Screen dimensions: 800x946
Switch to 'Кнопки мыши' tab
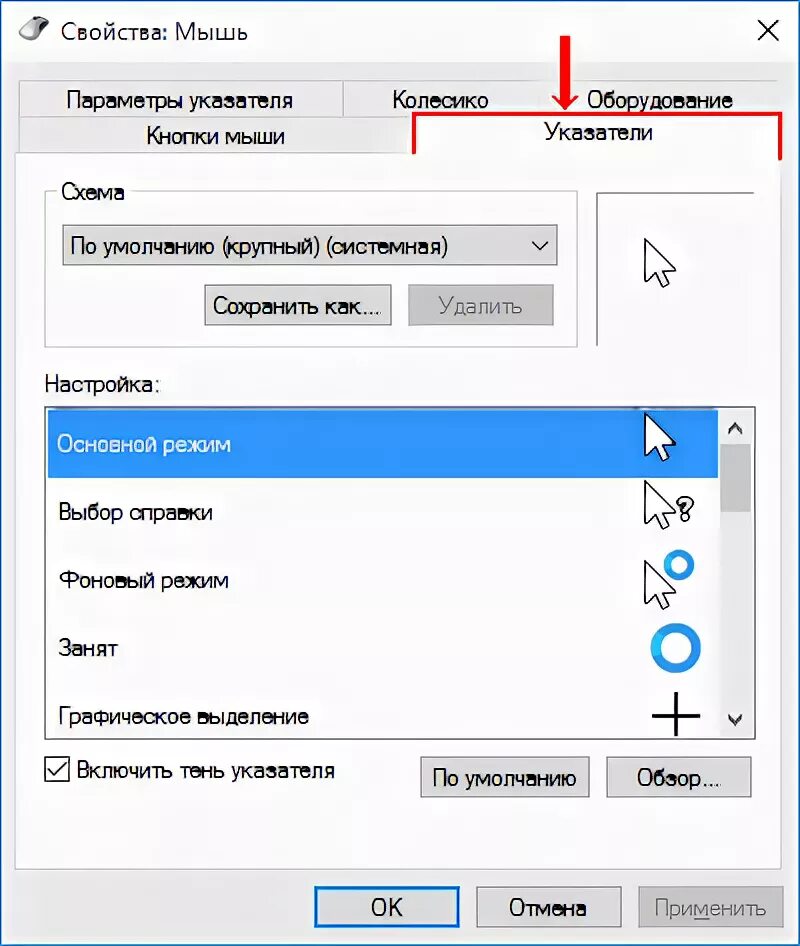[215, 136]
